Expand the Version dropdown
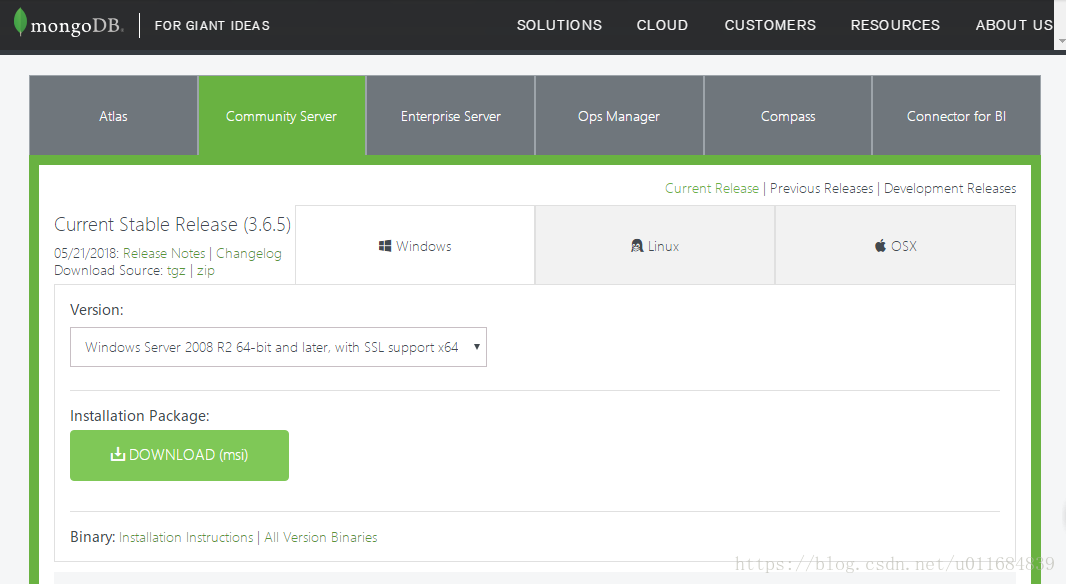This screenshot has height=584, width=1066. [x=278, y=347]
